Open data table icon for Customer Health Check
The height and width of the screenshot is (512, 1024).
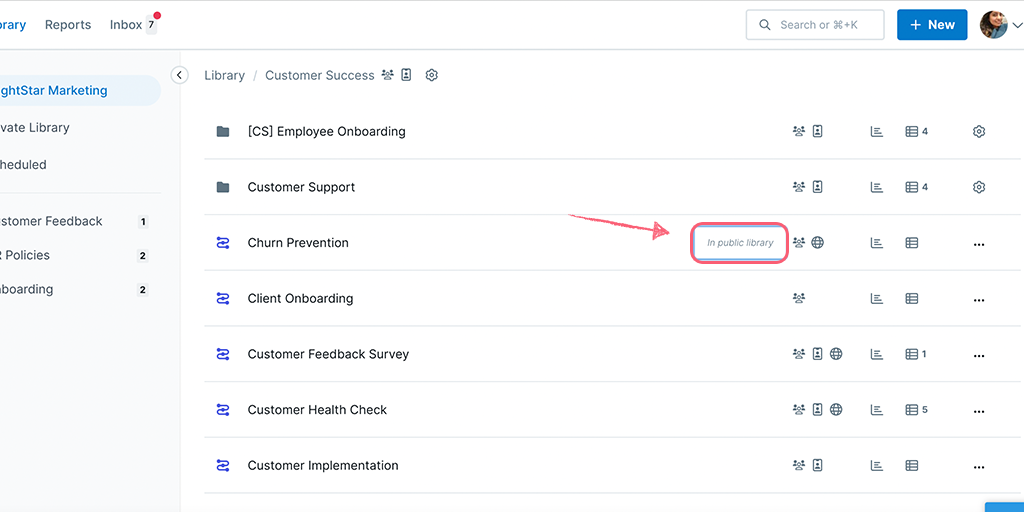(912, 410)
